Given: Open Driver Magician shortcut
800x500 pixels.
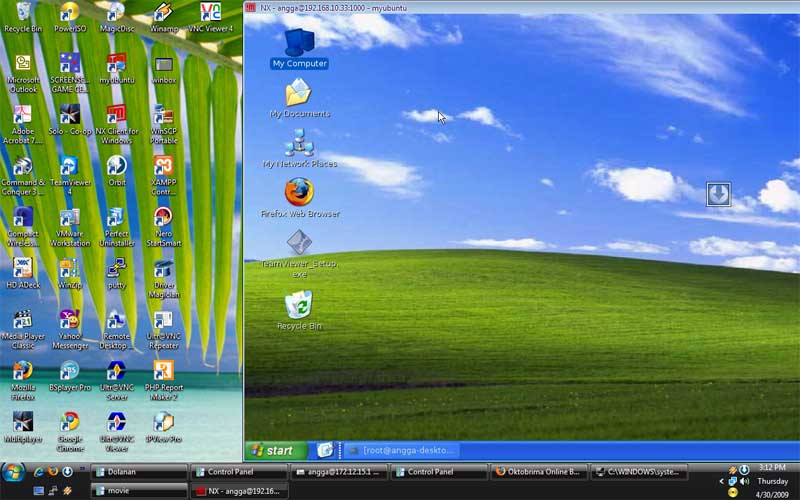Looking at the screenshot, I should (x=163, y=278).
